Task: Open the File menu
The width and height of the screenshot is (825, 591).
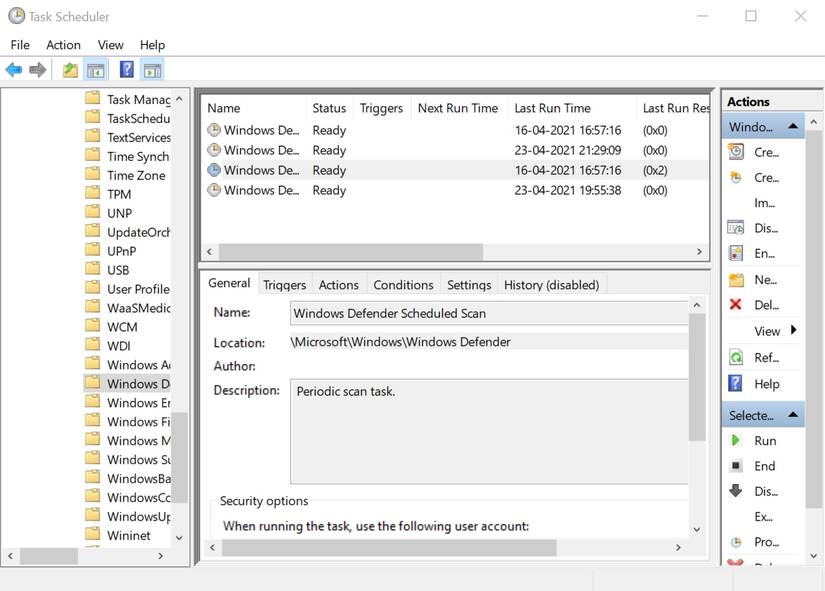Action: 20,45
